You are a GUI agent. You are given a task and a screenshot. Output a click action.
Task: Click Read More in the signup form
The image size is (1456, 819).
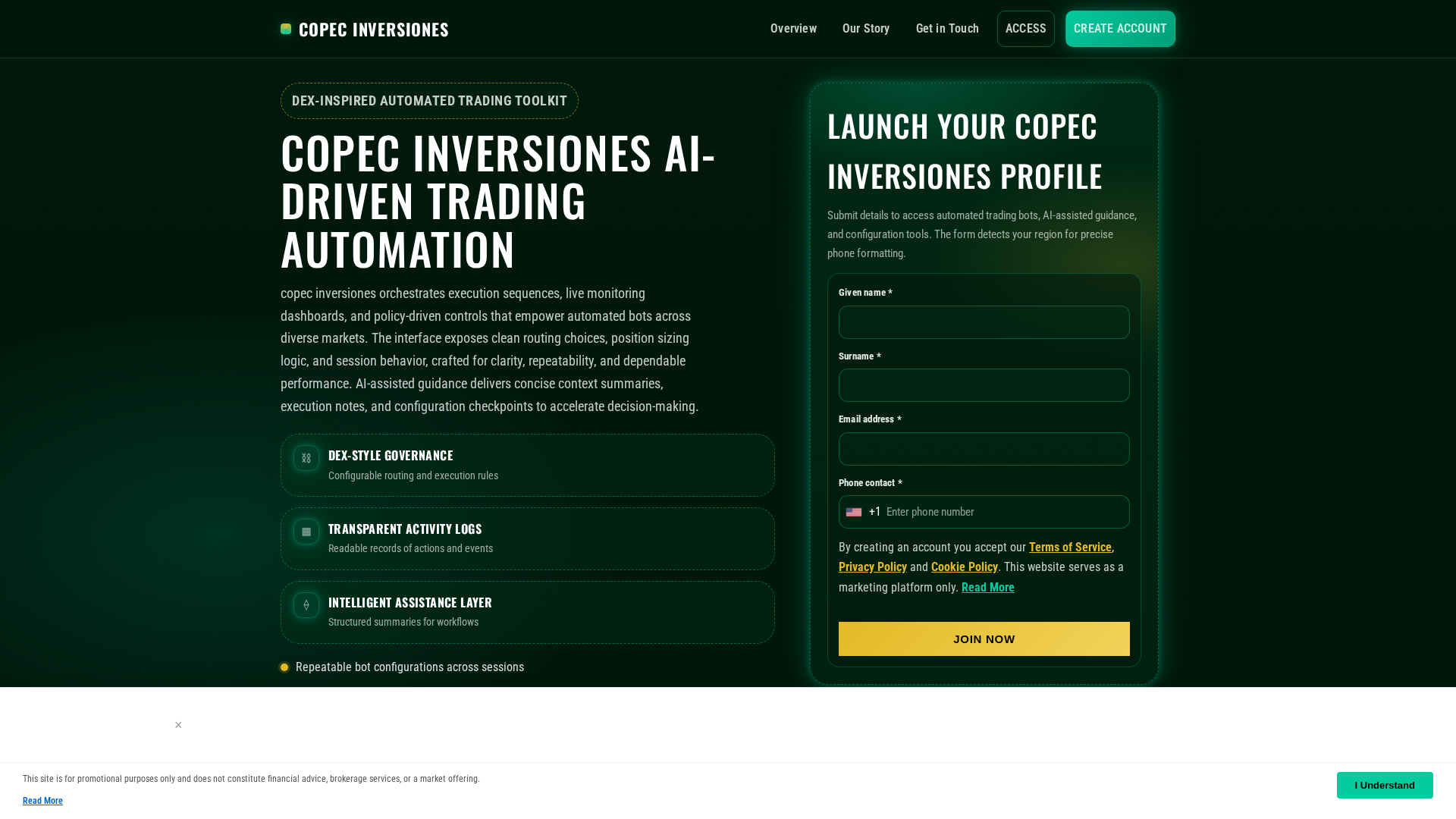click(x=988, y=588)
